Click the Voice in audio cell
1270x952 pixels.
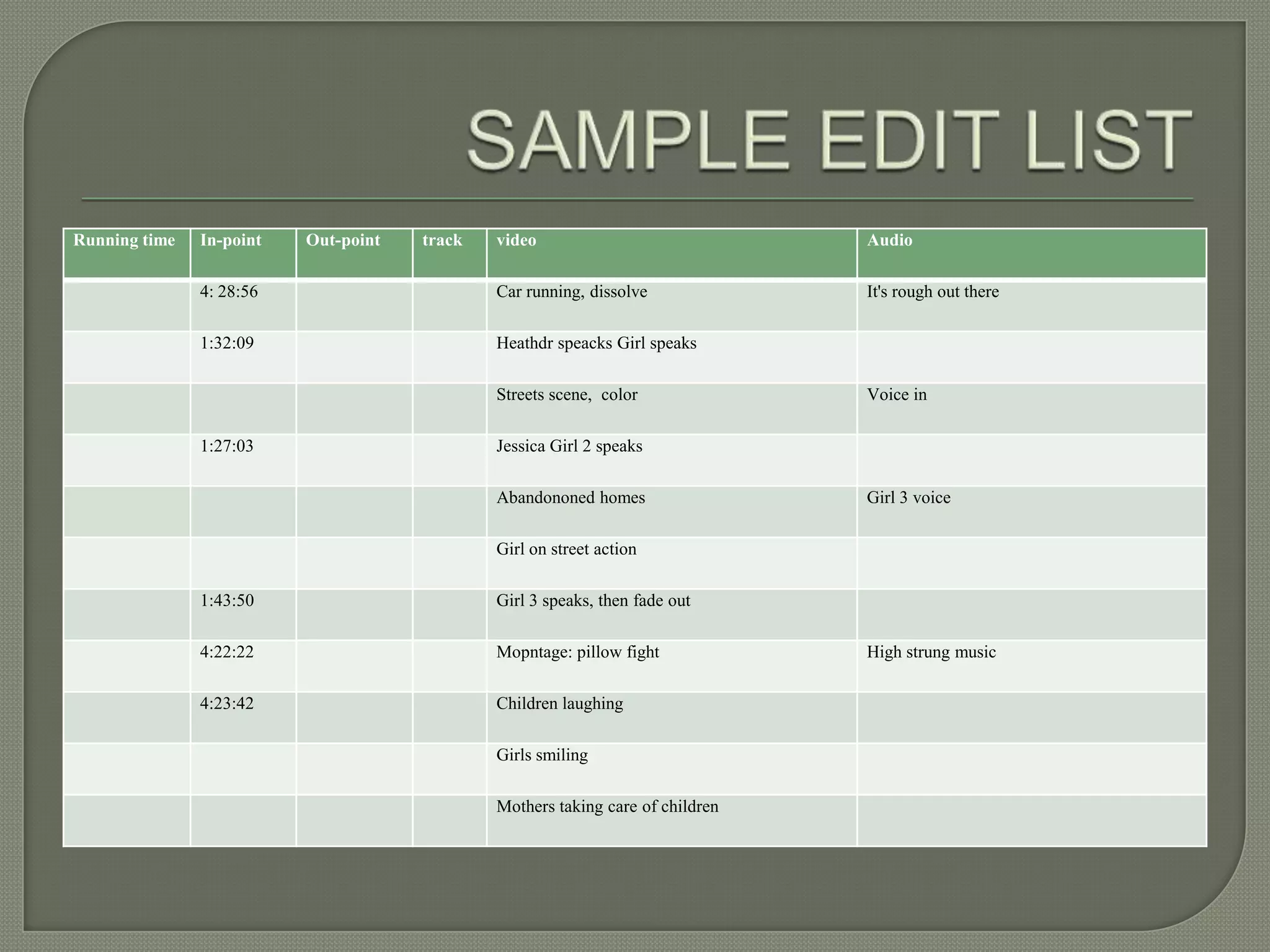[x=1032, y=408]
